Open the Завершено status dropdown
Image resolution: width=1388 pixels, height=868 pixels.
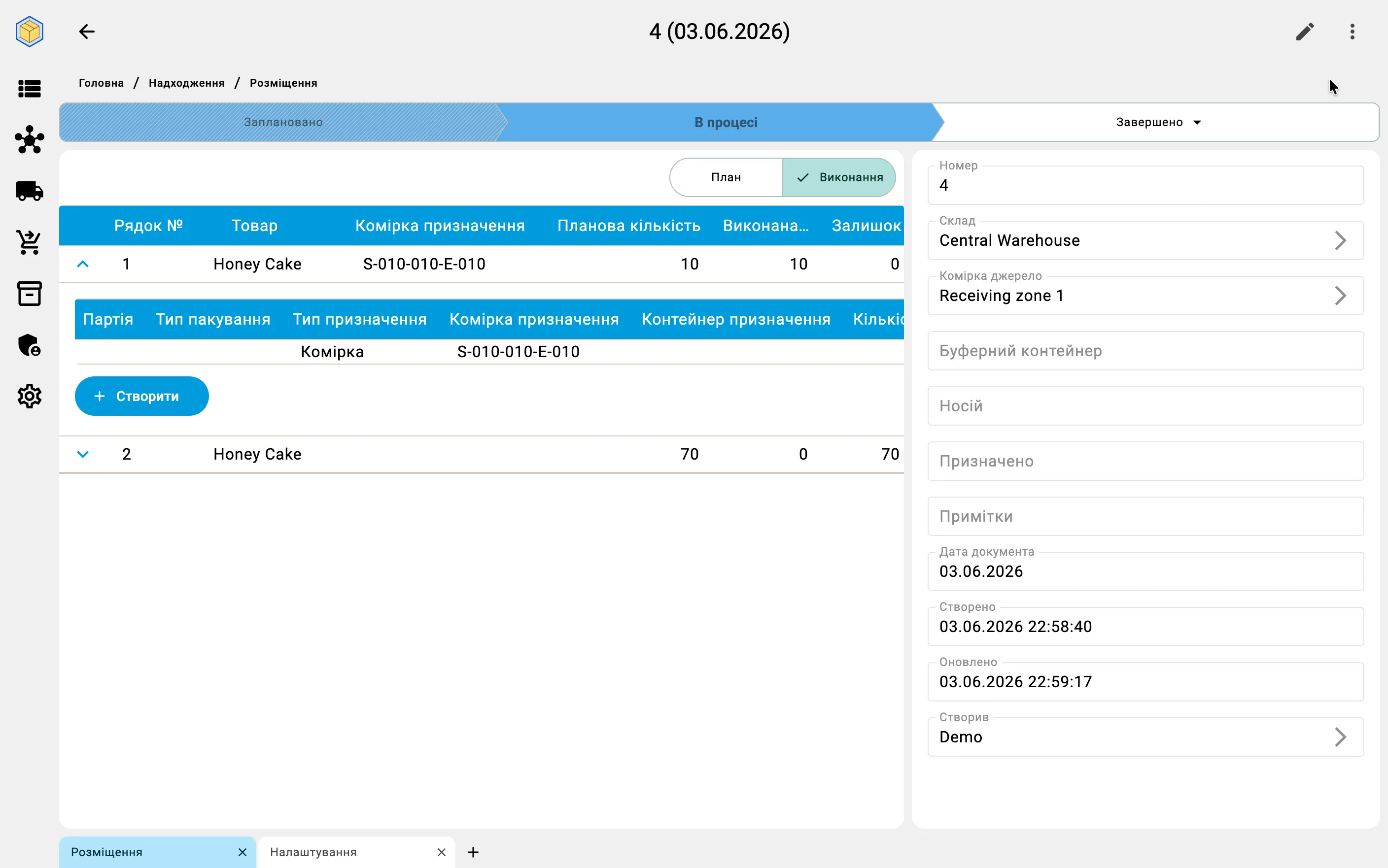1158,122
